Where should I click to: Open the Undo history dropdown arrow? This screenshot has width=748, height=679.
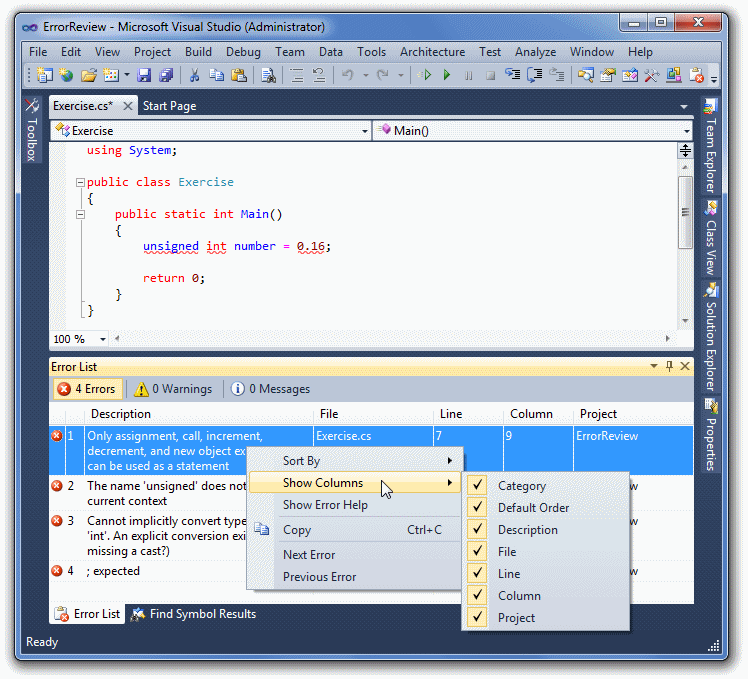pyautogui.click(x=366, y=75)
